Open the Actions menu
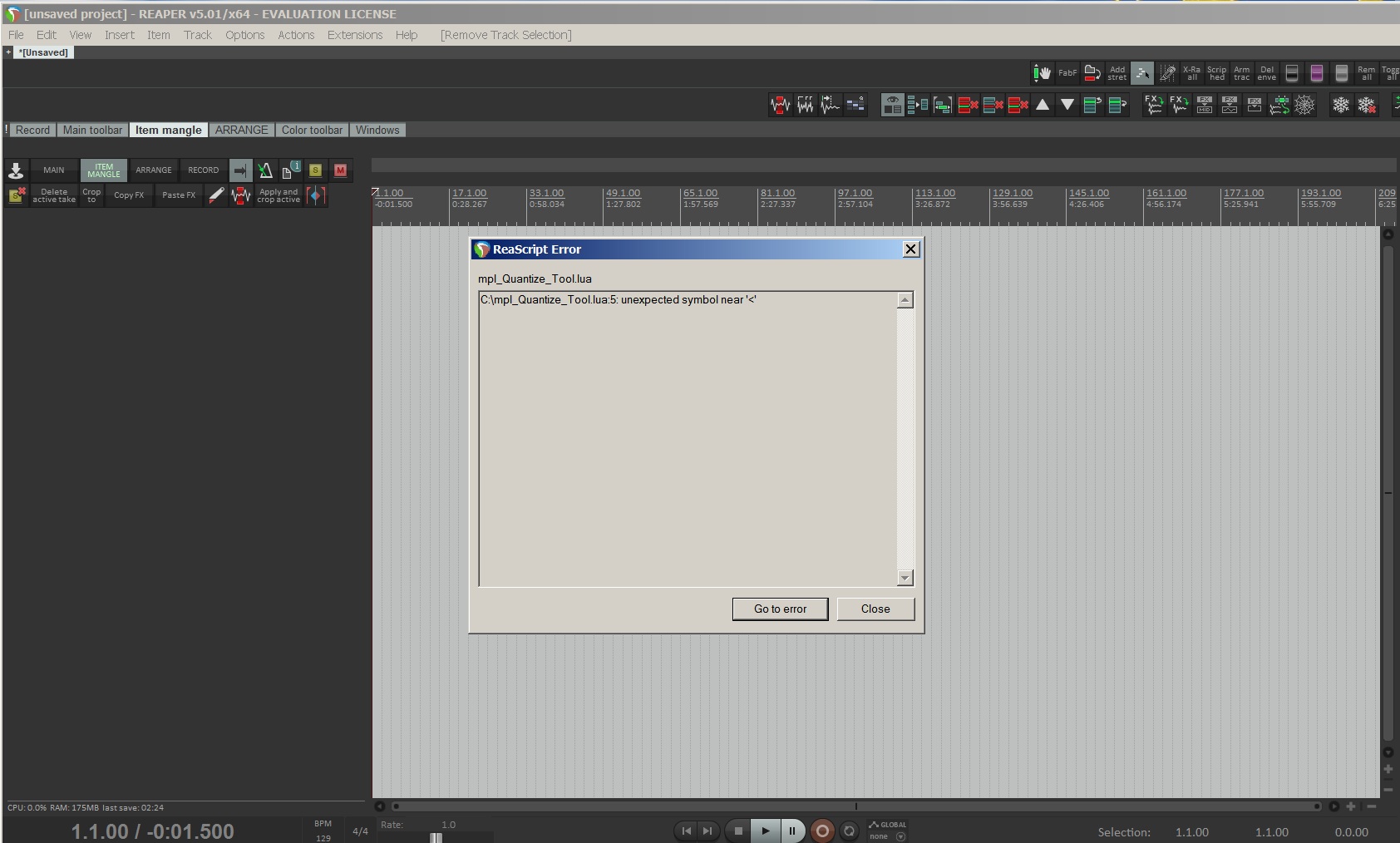Image resolution: width=1400 pixels, height=843 pixels. 296,35
